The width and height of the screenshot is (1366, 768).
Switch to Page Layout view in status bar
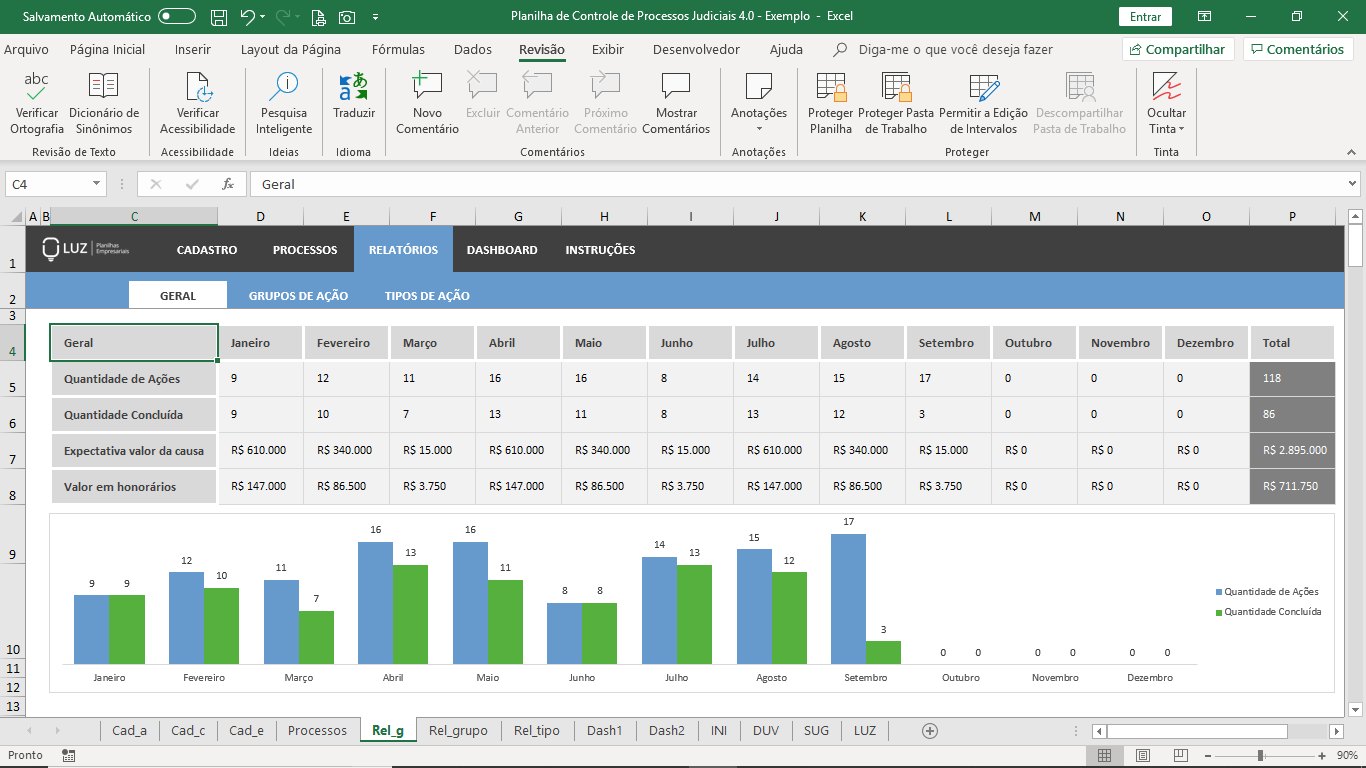click(1143, 756)
